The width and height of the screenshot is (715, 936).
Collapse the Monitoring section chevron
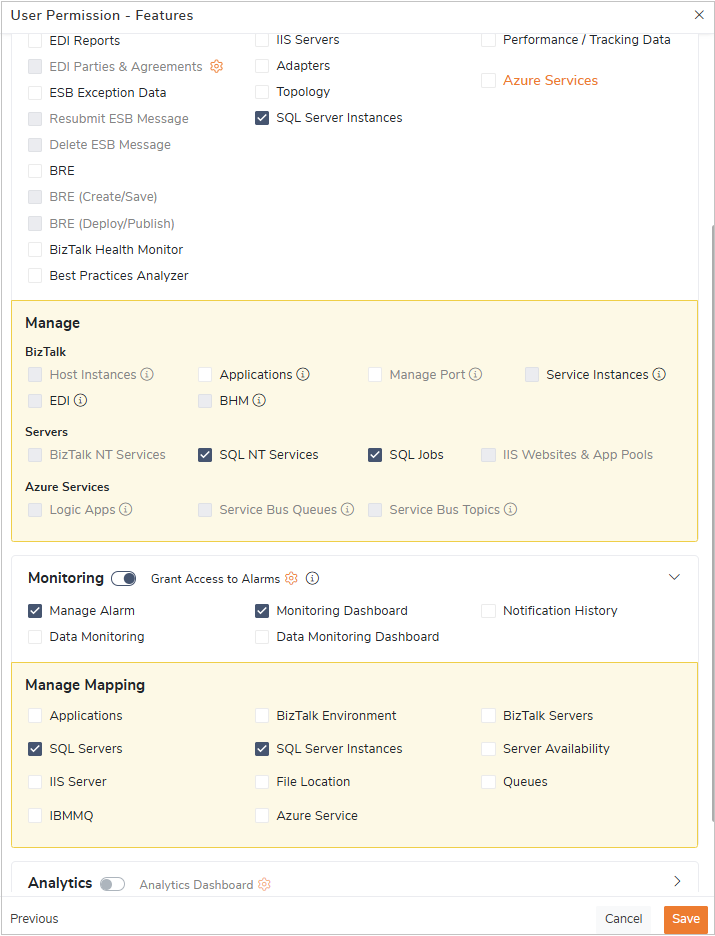point(674,577)
